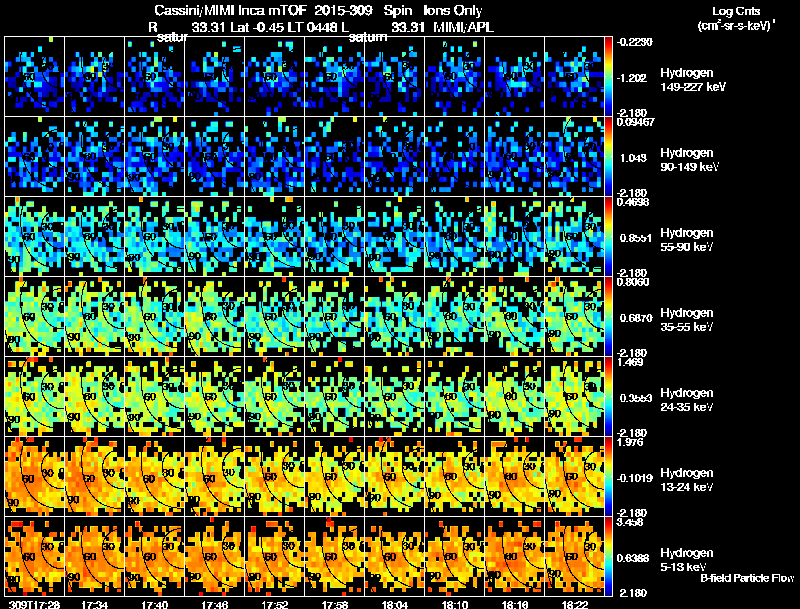Image resolution: width=800 pixels, height=609 pixels.
Task: Select the 'Hydrogen 90-149 keV' row label
Action: pyautogui.click(x=689, y=160)
